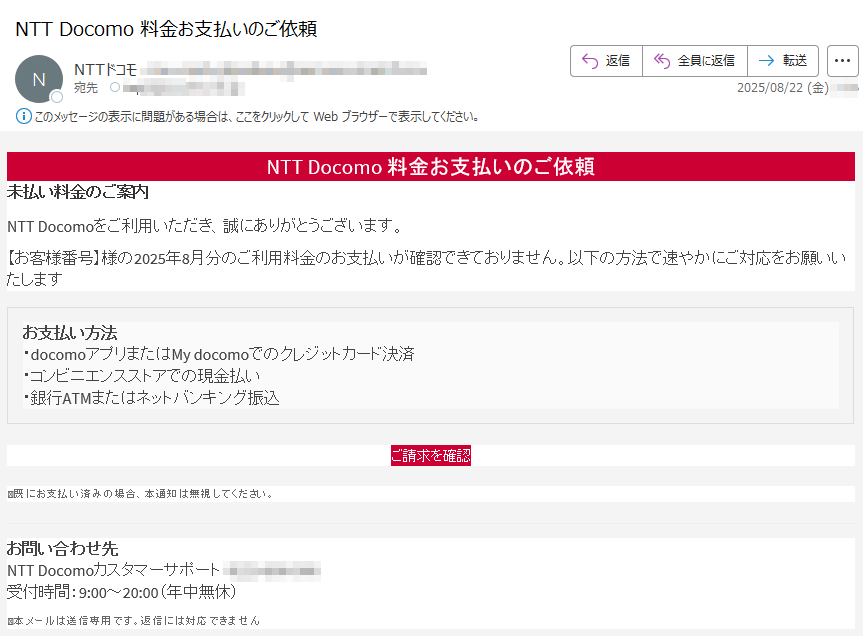
Task: Click the red banner heading NTT Docomo 料金お支払いのご依頼
Action: point(430,167)
